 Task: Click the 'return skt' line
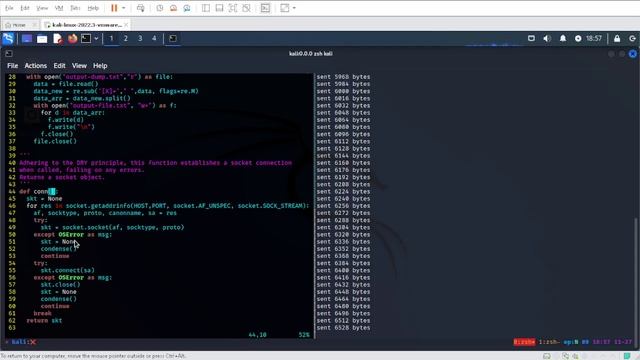pyautogui.click(x=44, y=320)
